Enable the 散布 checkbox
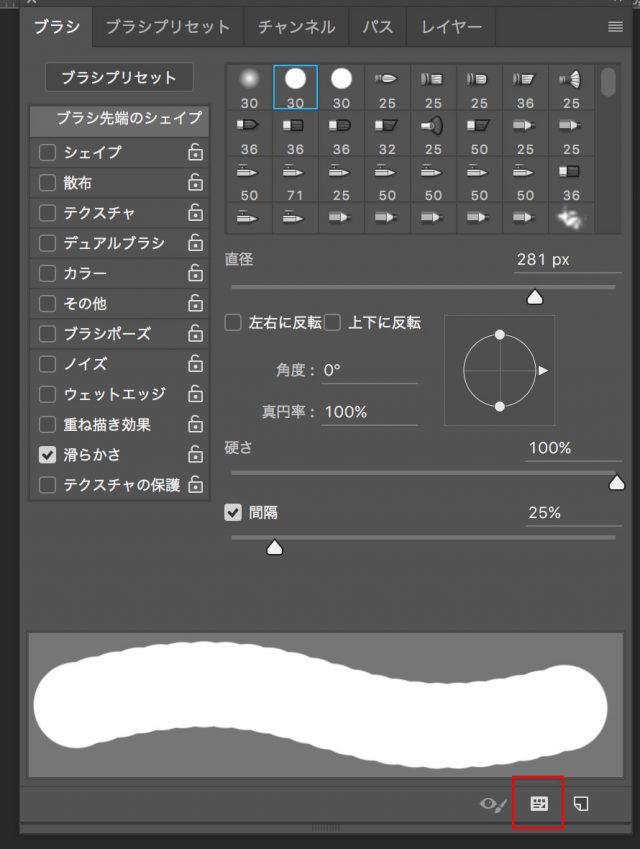Viewport: 640px width, 849px height. [47, 183]
